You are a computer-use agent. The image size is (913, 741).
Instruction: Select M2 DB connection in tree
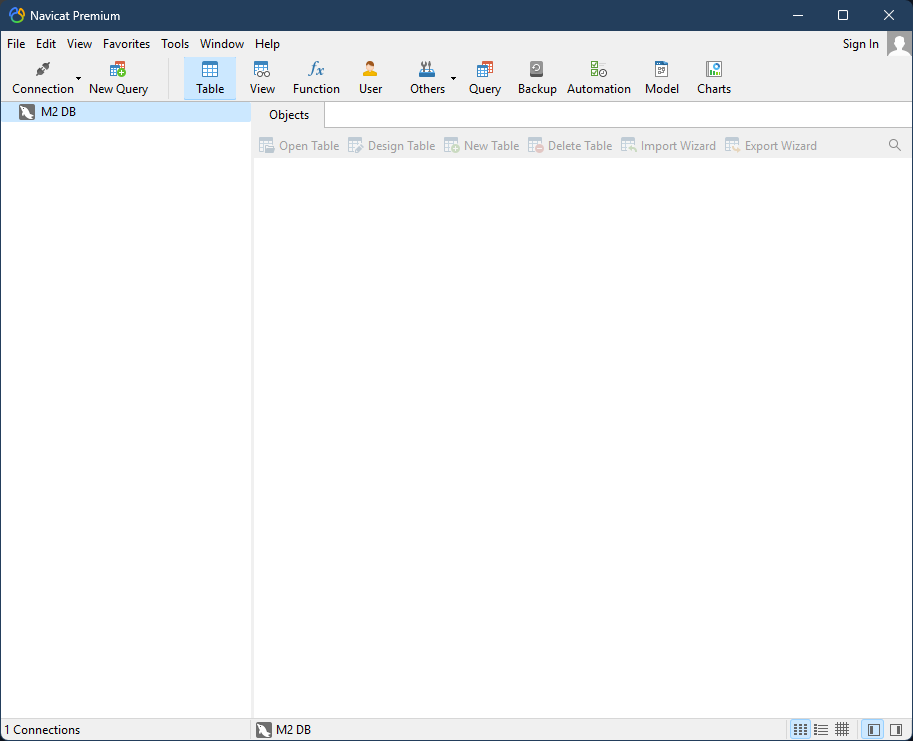[58, 112]
